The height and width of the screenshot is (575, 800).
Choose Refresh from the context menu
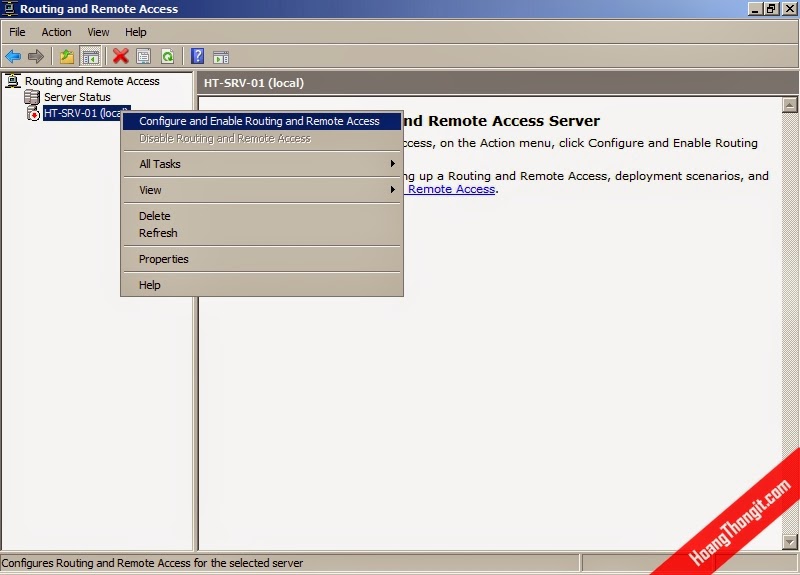tap(262, 233)
